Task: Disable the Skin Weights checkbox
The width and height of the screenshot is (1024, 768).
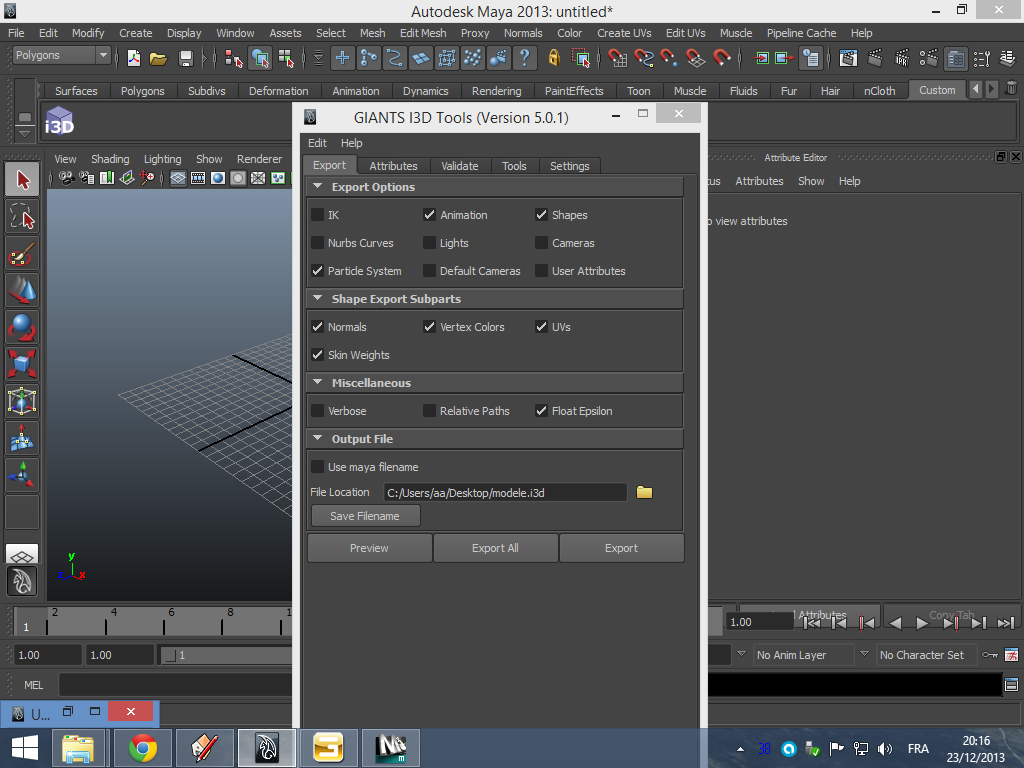Action: click(x=317, y=355)
